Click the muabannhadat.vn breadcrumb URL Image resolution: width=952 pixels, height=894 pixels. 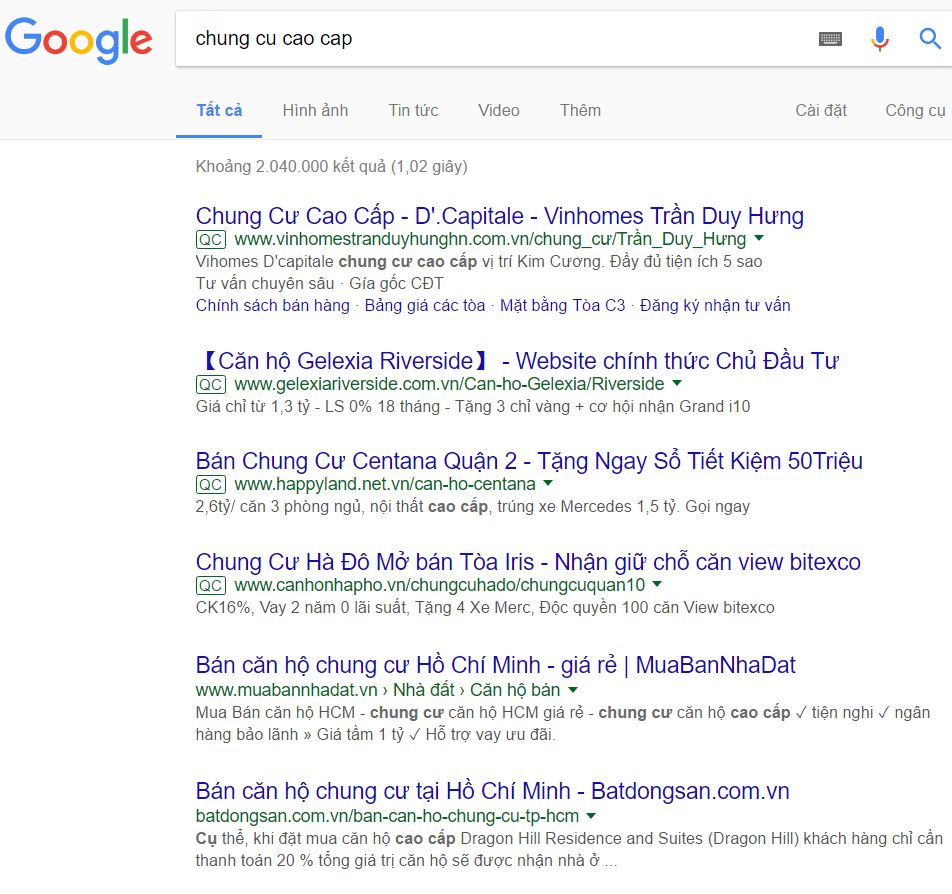click(x=378, y=691)
